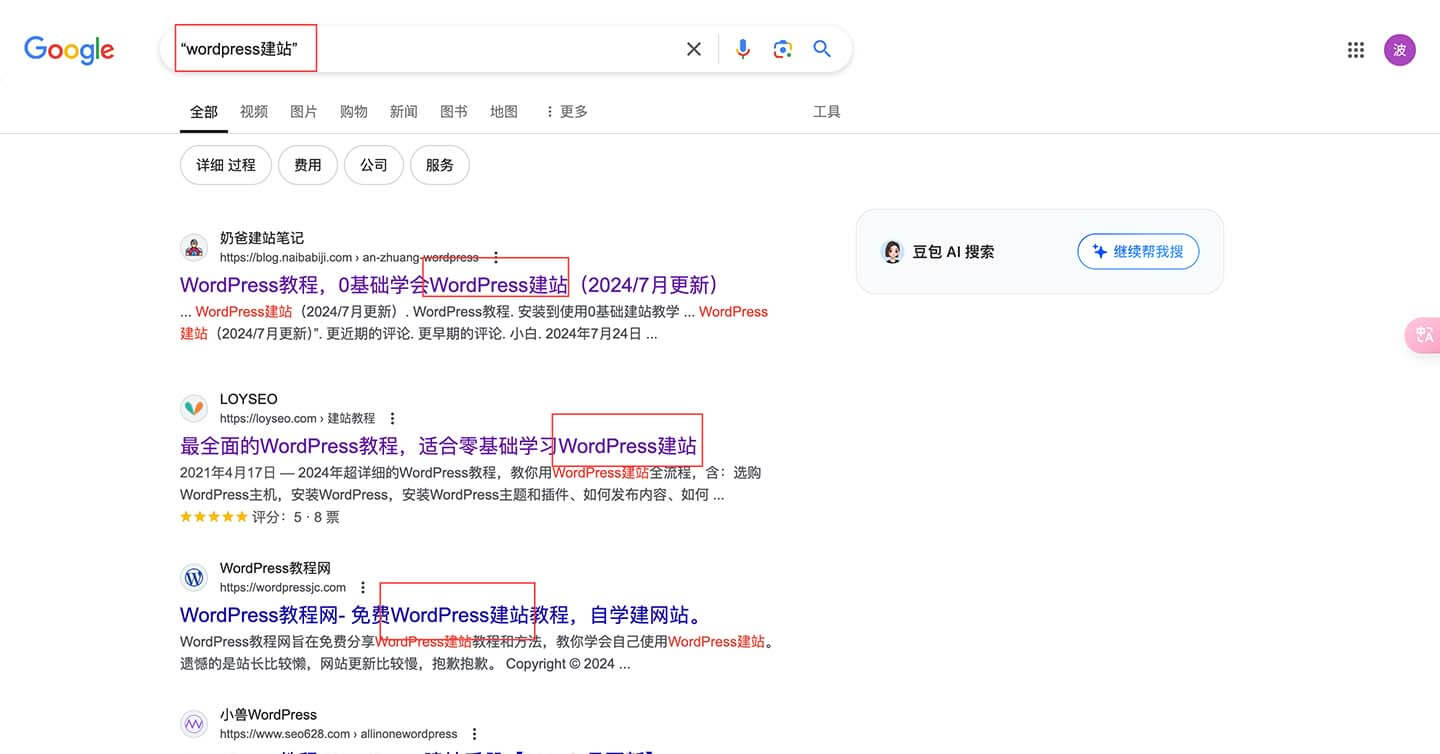Click the loyseo.com › 建站教程 breadcrumb
The height and width of the screenshot is (754, 1440).
[297, 419]
